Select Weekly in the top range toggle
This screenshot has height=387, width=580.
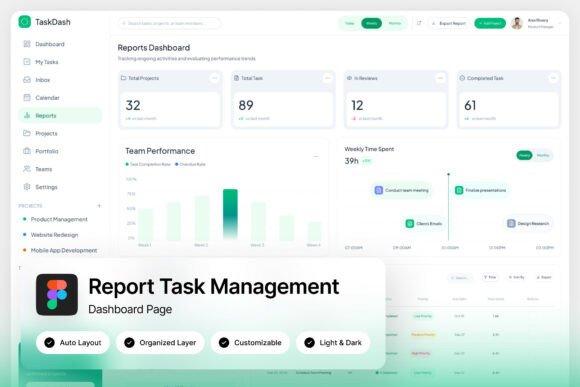coord(371,23)
